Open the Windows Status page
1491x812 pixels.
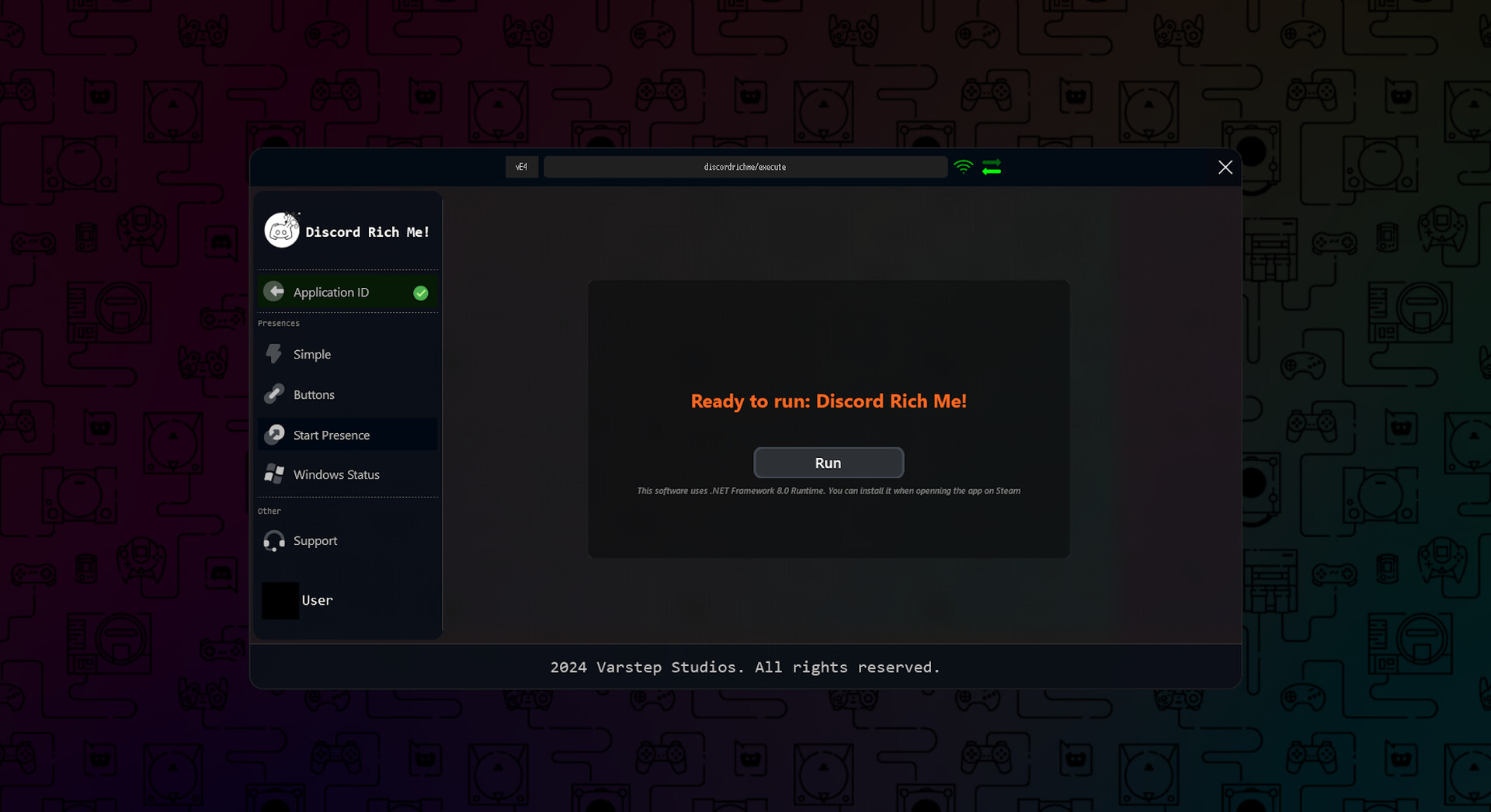[348, 474]
